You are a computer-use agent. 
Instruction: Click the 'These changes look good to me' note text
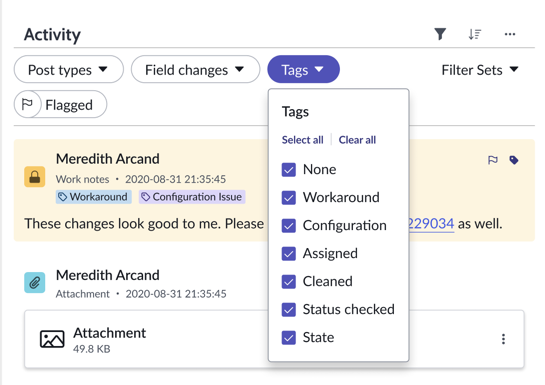(x=144, y=223)
